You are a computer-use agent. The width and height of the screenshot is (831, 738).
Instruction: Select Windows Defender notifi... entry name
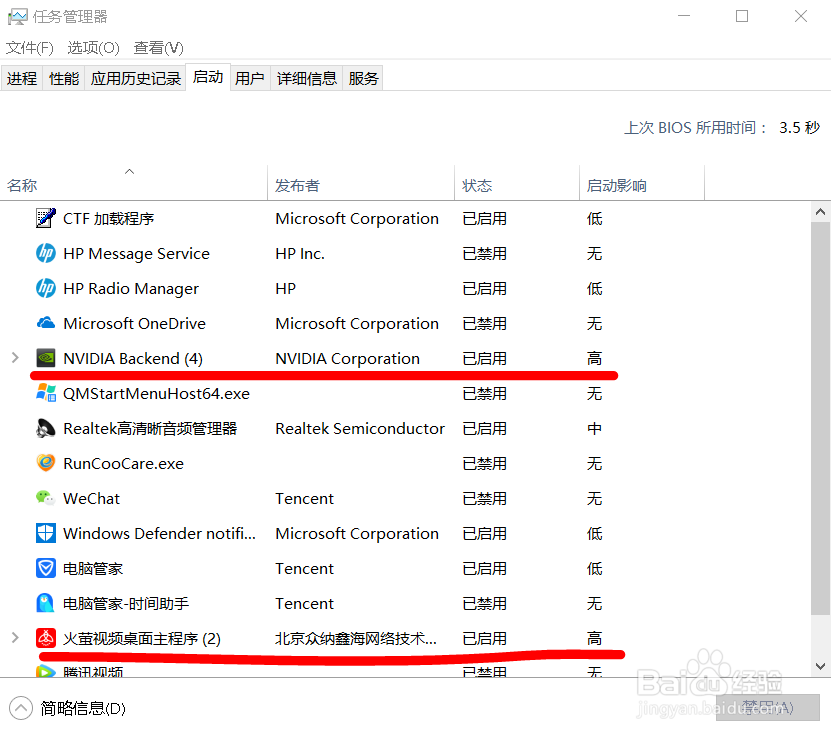(x=160, y=533)
